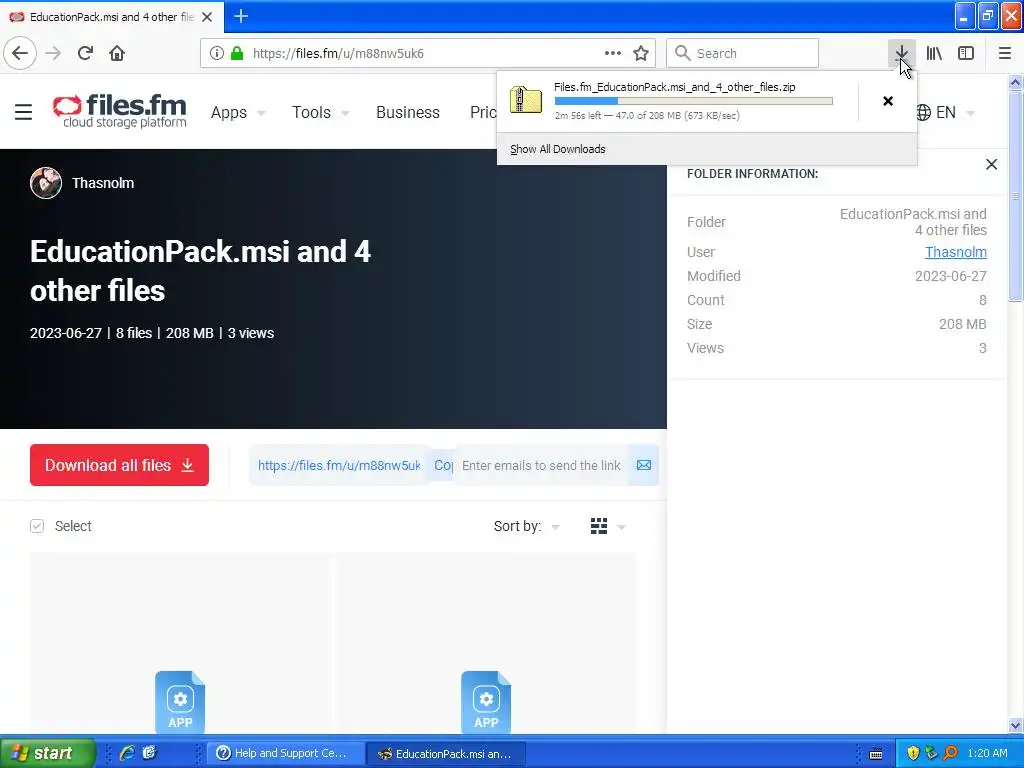Viewport: 1024px width, 768px height.
Task: Click the Thasnolm uploader name
Action: 103,183
